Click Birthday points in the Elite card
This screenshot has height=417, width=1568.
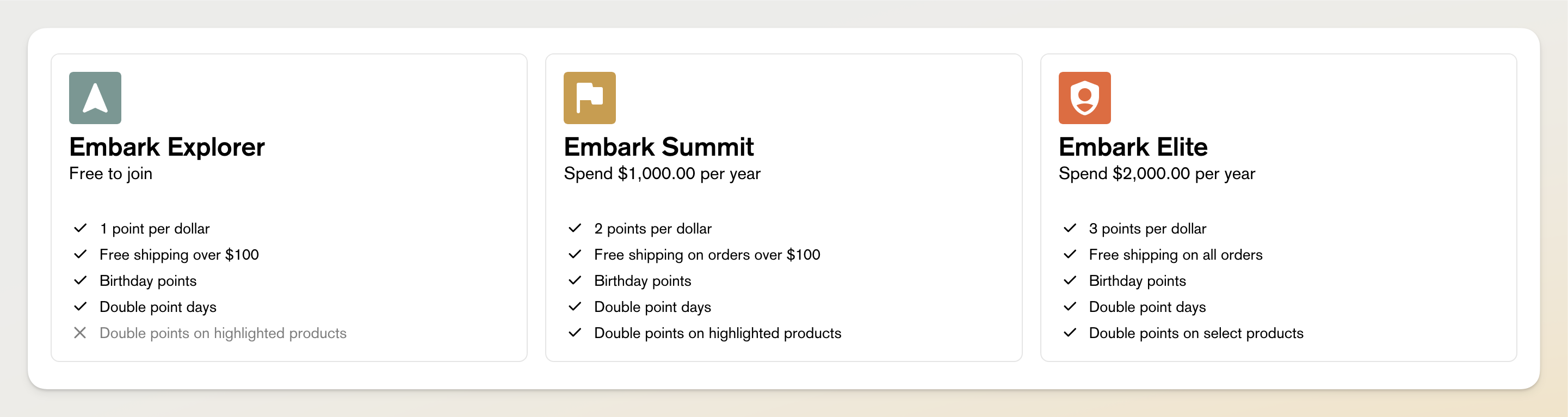coord(1137,281)
